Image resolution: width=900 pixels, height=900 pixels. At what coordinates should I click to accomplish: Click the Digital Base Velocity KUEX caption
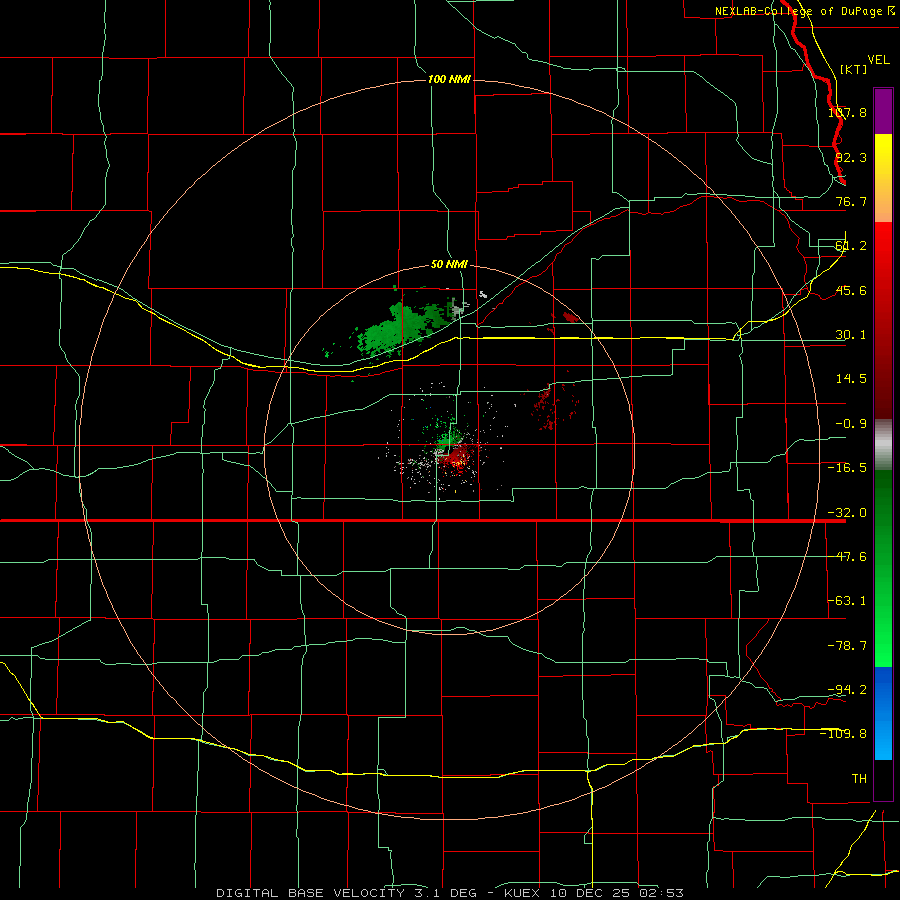pos(450,893)
